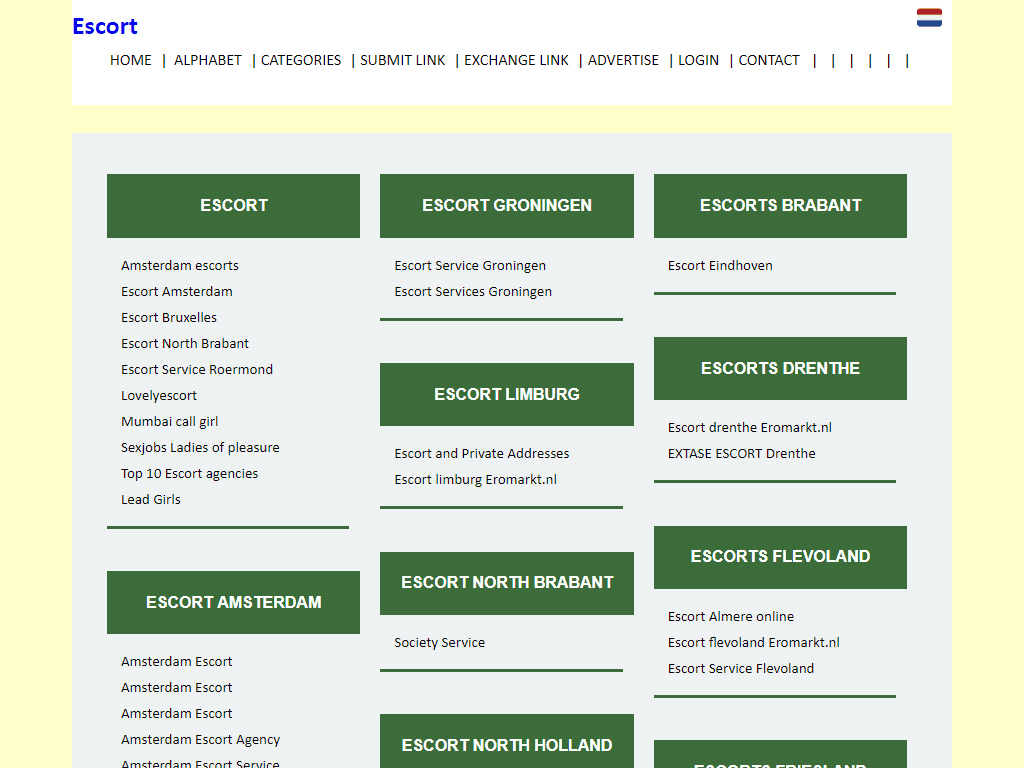
Task: Select the ESCORTS DRENTHE category header
Action: (780, 368)
